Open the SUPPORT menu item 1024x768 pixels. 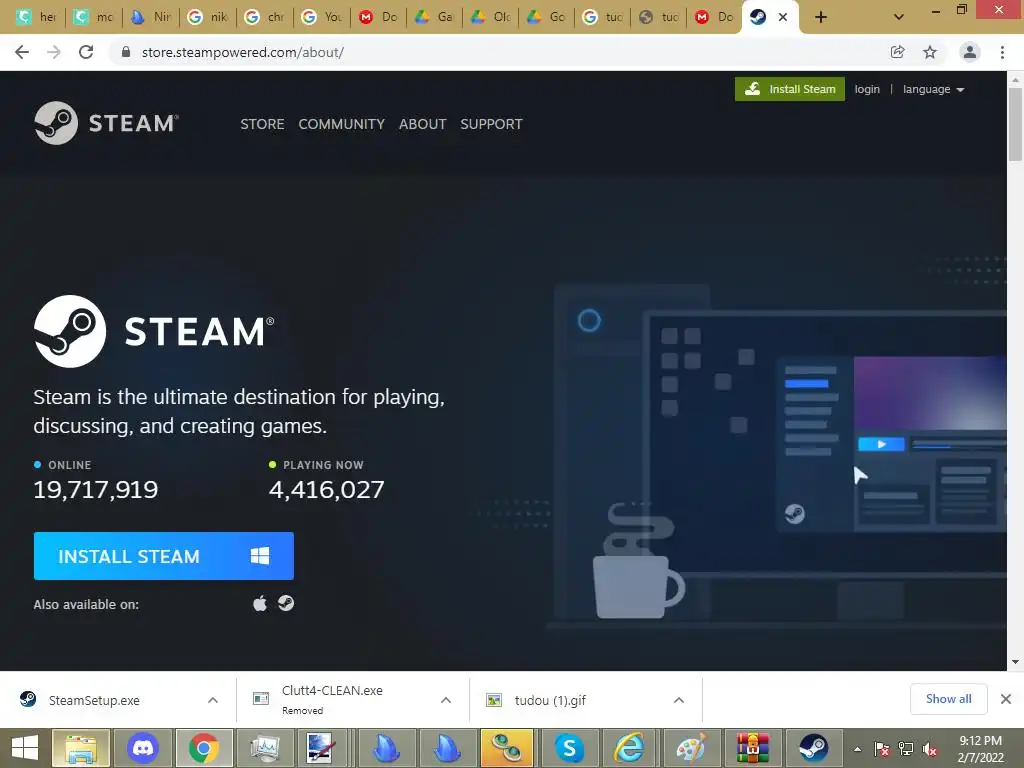491,124
